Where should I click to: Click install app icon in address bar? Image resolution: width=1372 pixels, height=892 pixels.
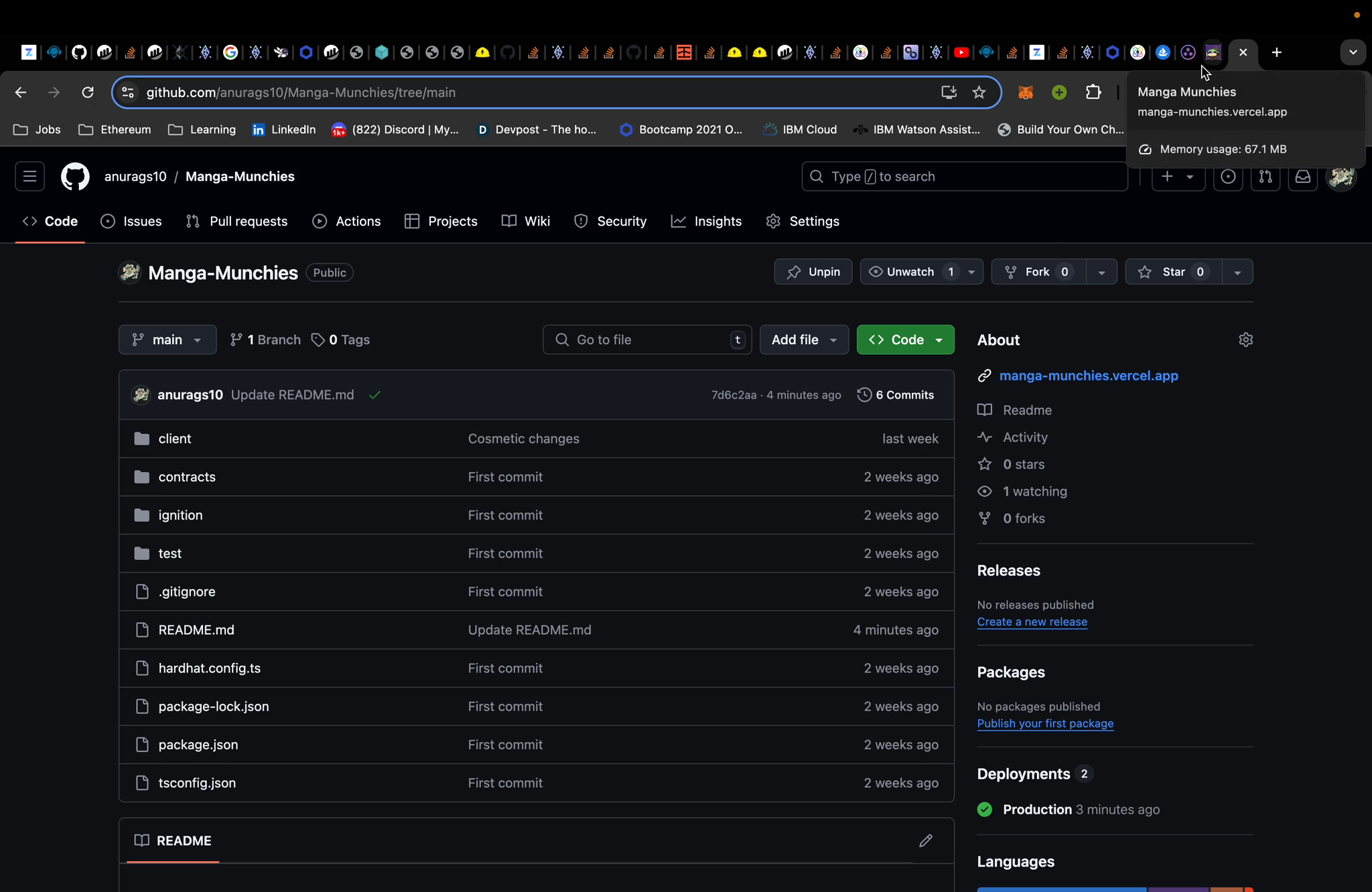point(949,92)
